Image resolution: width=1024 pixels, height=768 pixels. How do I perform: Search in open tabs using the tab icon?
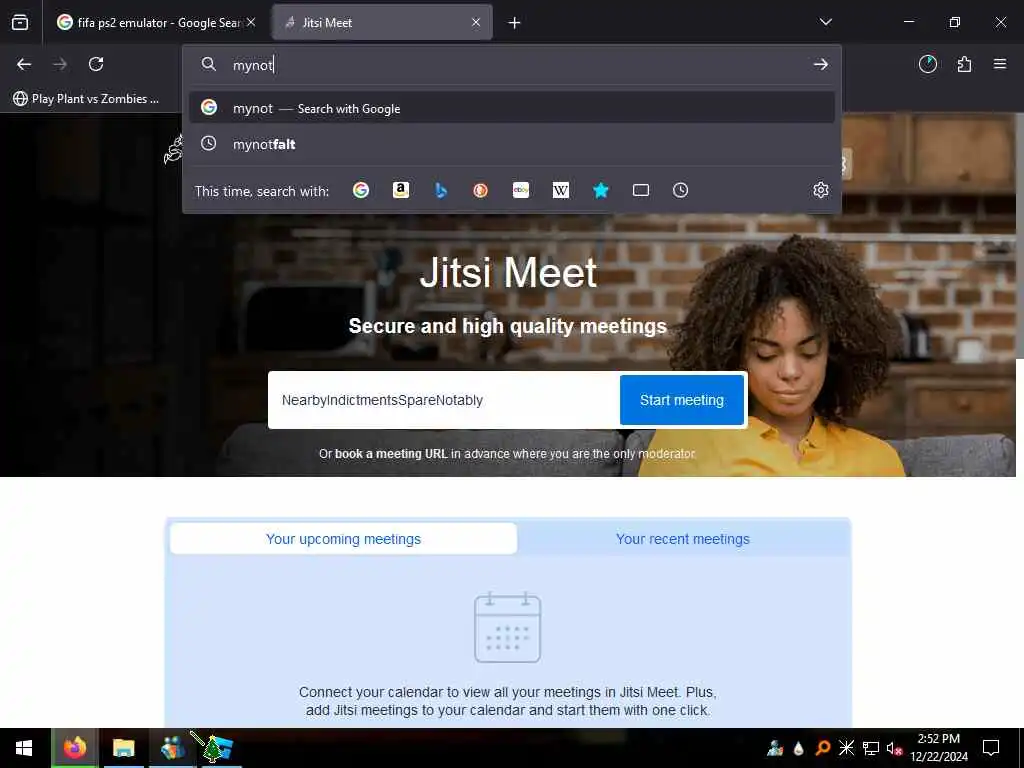(x=641, y=190)
